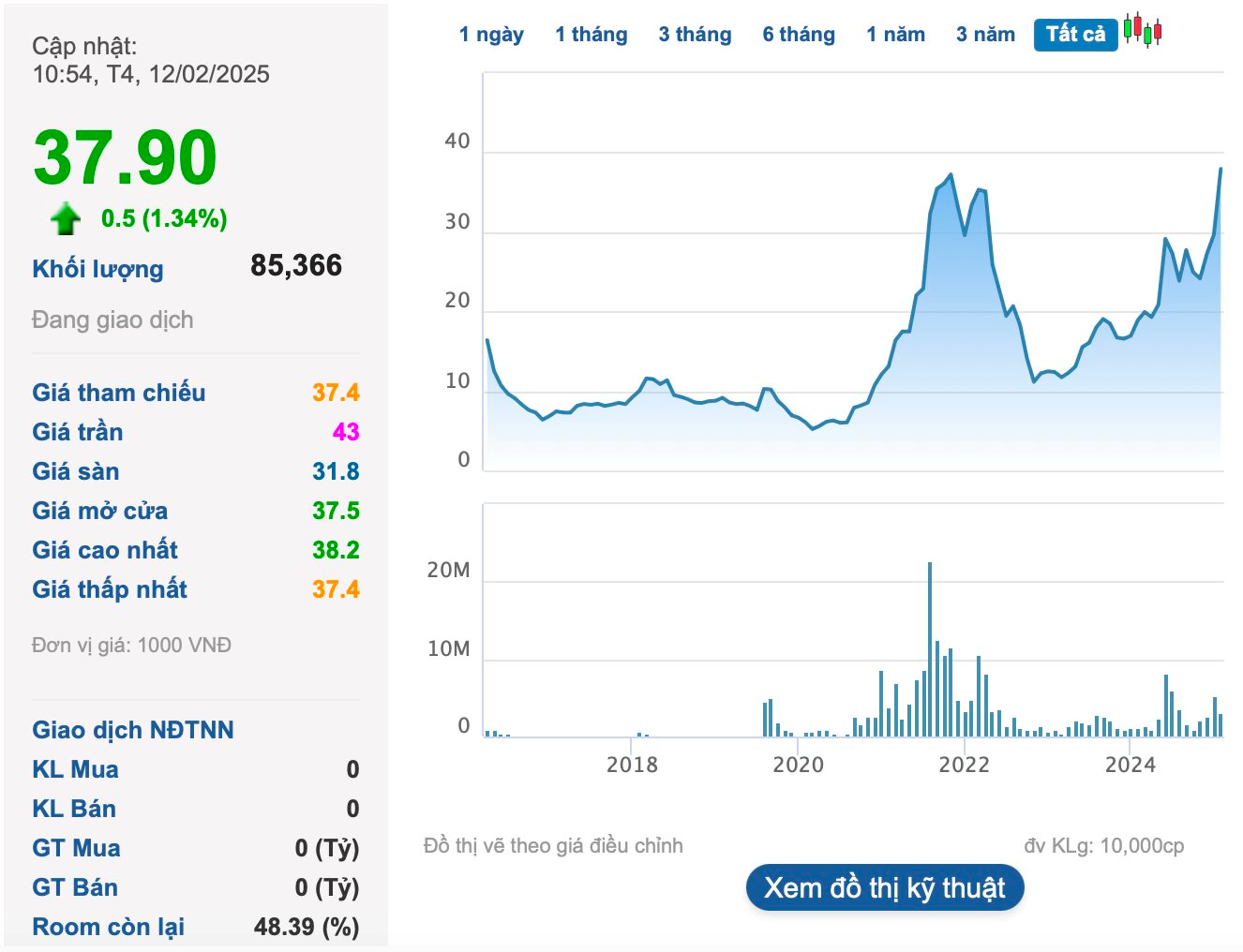Click the 'GT Bán' label
Image resolution: width=1243 pixels, height=952 pixels.
[x=75, y=887]
